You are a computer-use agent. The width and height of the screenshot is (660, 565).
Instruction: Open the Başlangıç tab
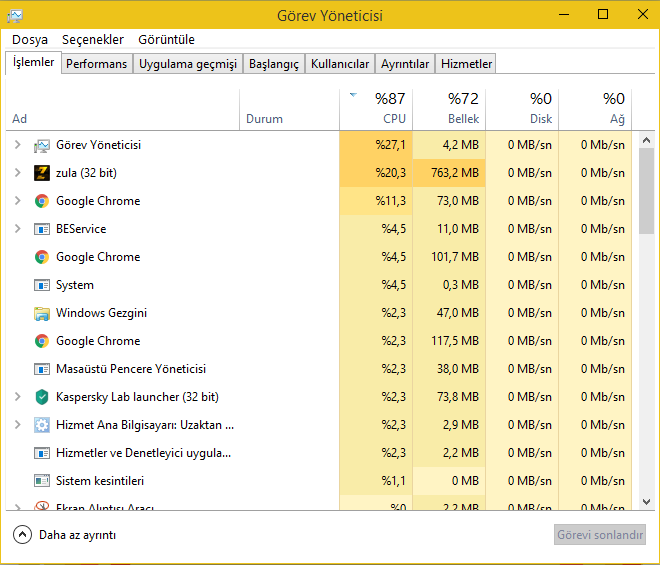coord(274,64)
